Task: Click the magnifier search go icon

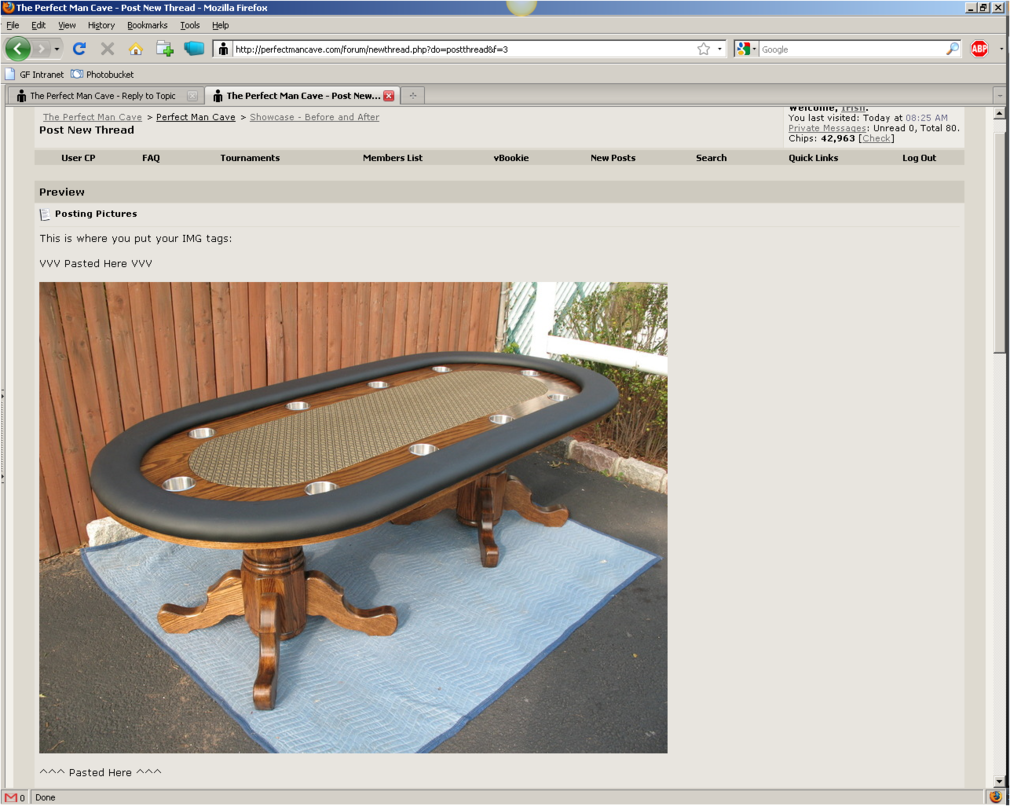Action: coord(952,49)
